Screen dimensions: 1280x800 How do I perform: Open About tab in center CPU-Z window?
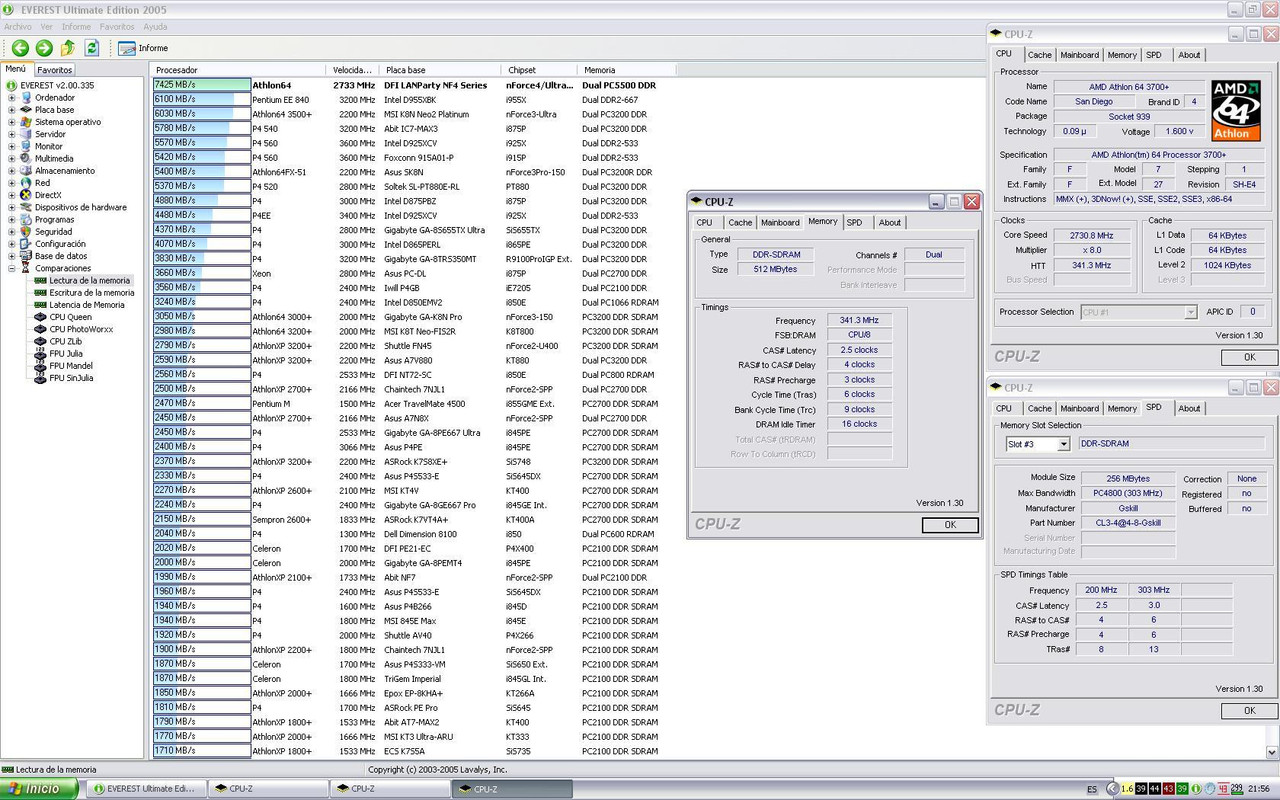(890, 222)
